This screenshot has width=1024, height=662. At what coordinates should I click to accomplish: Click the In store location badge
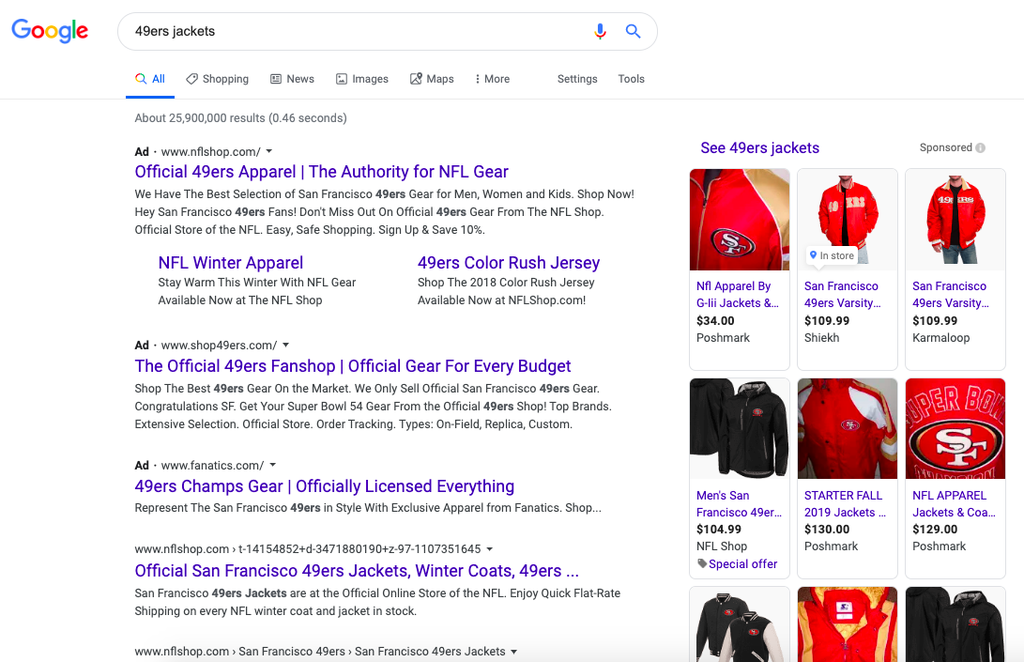[x=832, y=255]
